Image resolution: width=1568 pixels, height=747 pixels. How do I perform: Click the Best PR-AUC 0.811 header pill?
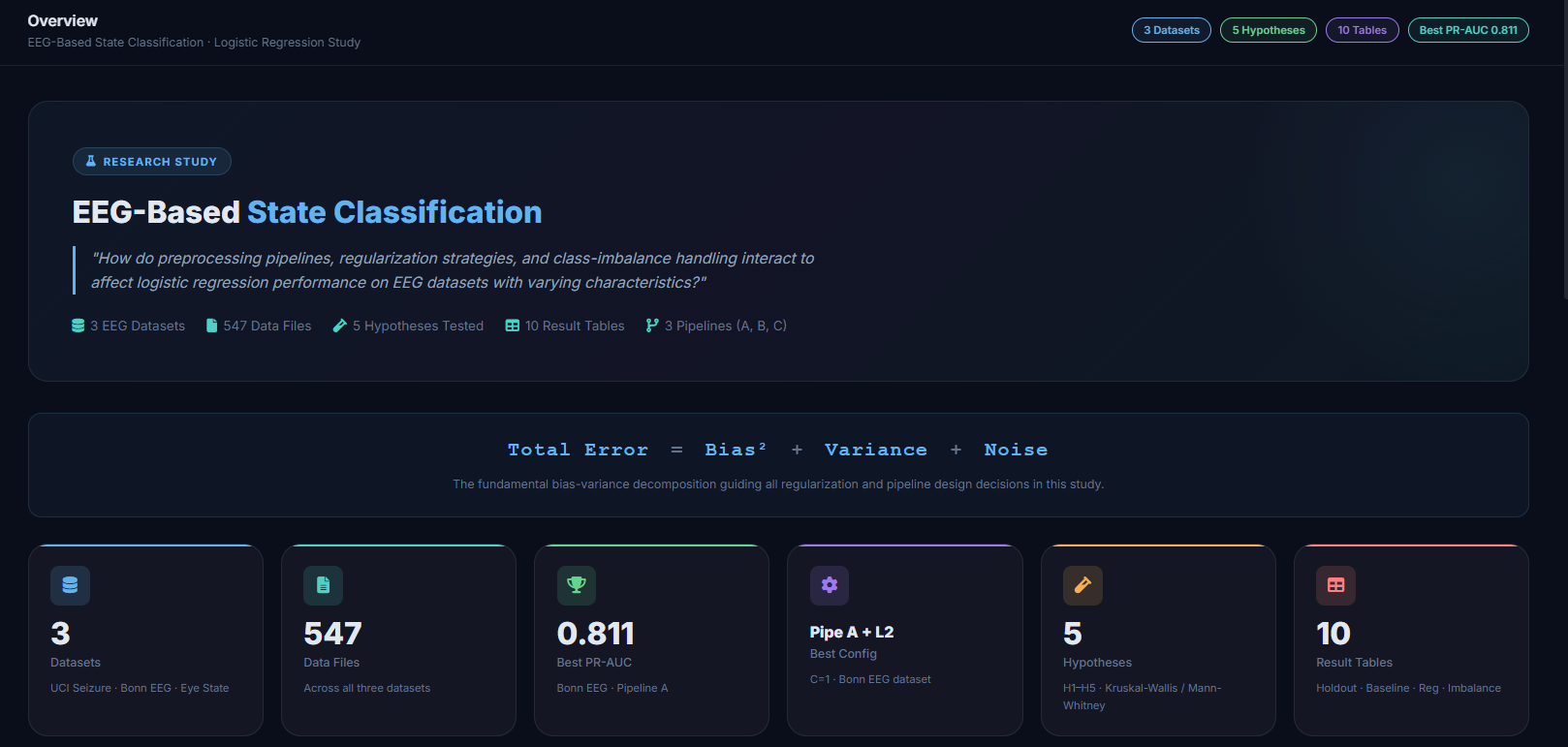1468,30
